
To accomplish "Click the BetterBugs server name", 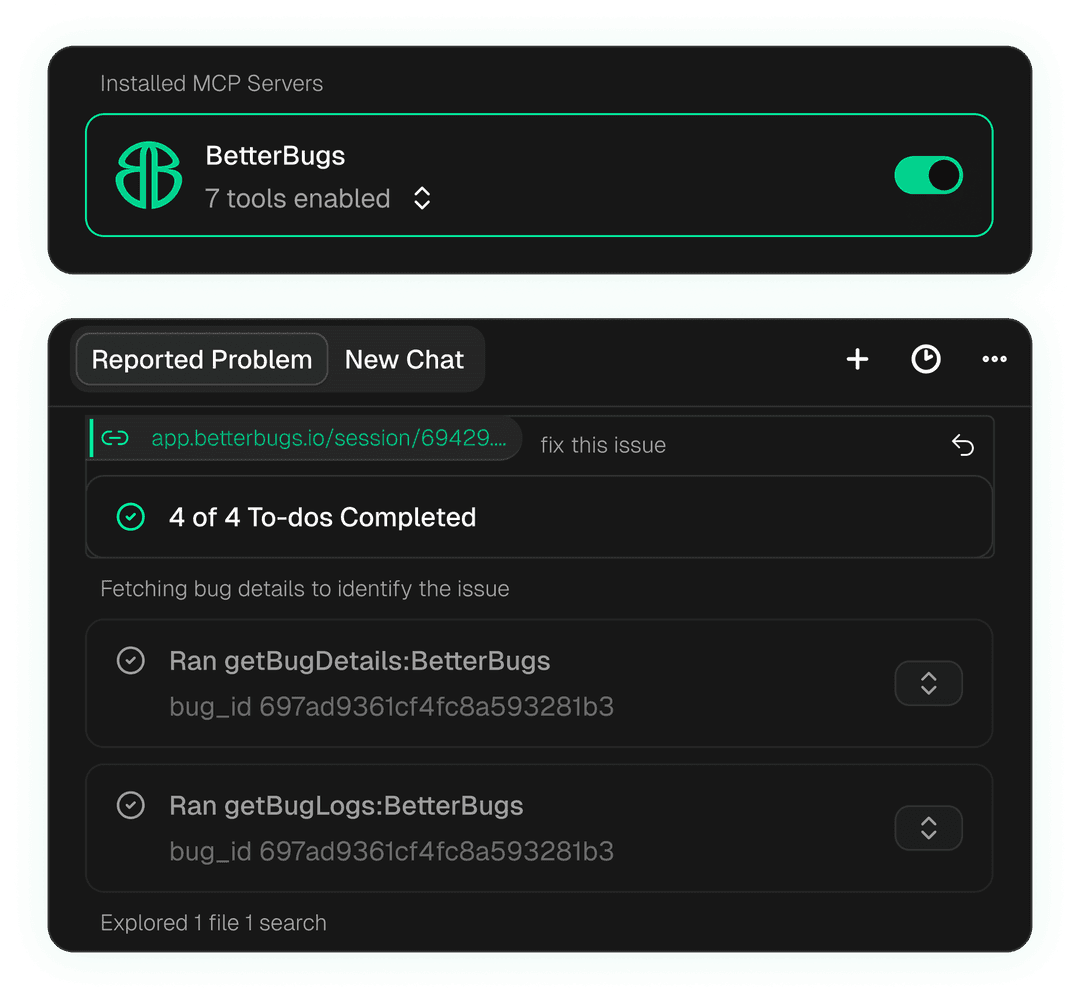I will point(276,156).
